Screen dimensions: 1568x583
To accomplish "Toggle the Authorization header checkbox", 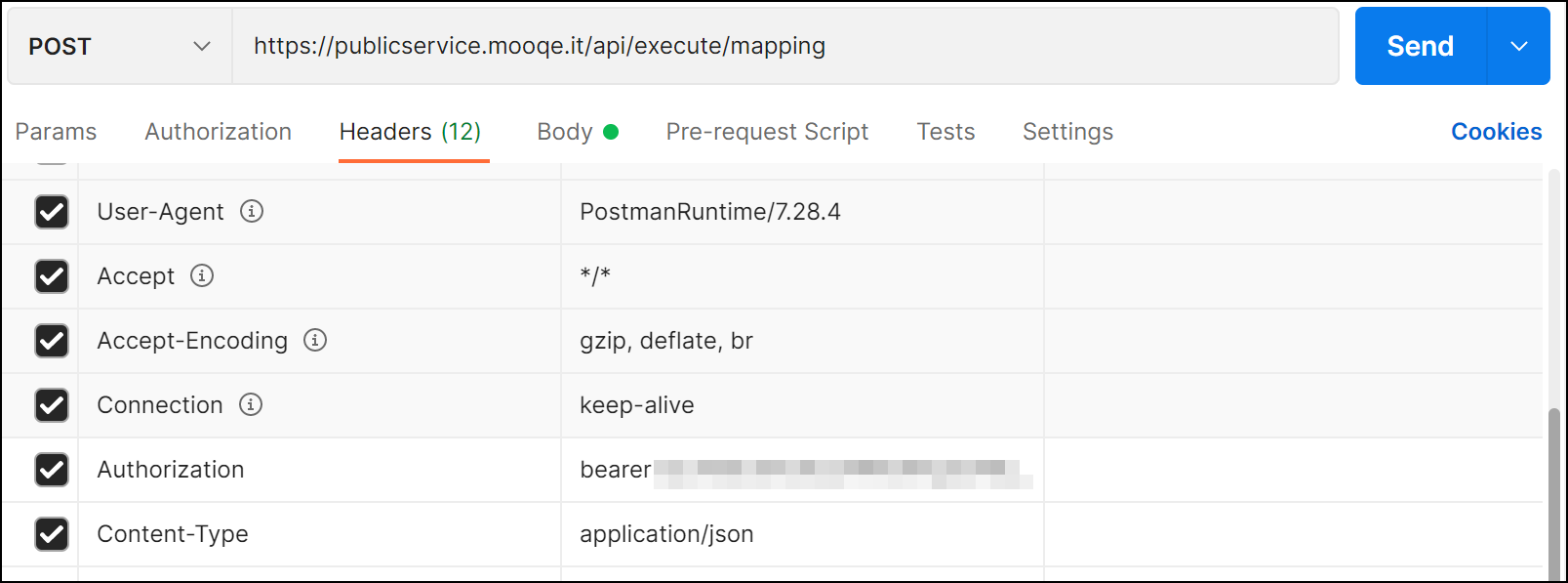I will pyautogui.click(x=52, y=470).
